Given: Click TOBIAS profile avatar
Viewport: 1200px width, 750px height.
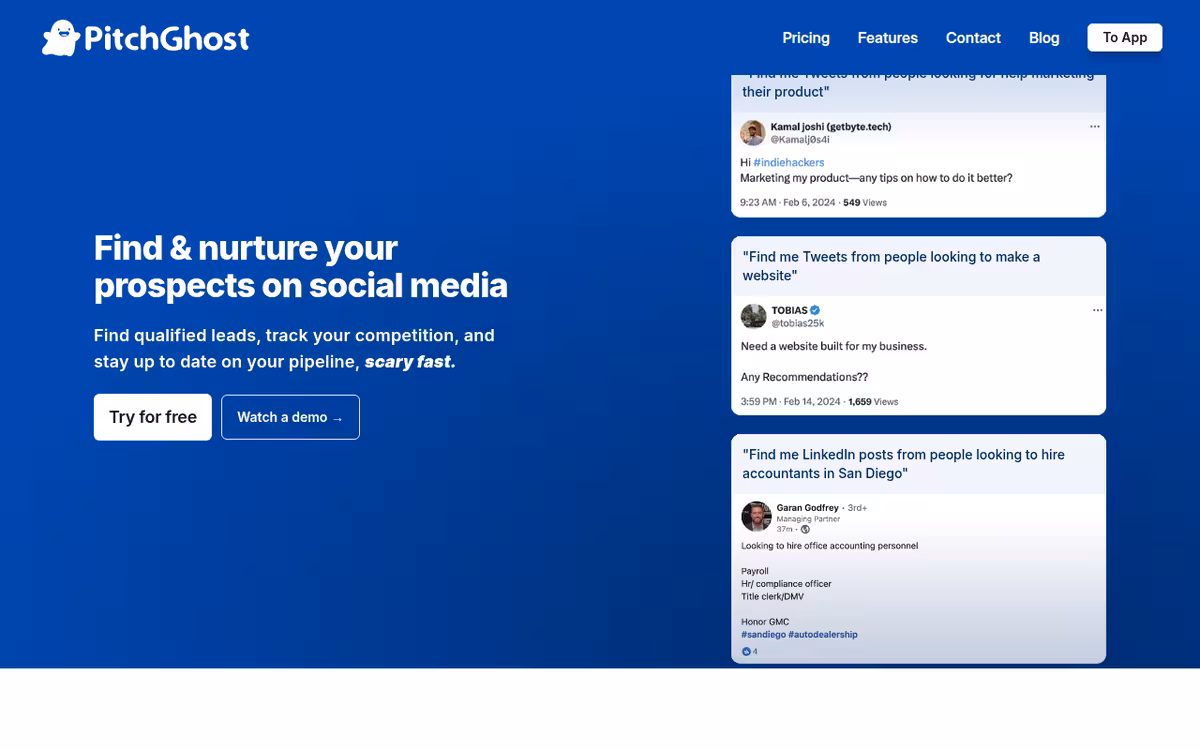Looking at the screenshot, I should click(753, 316).
